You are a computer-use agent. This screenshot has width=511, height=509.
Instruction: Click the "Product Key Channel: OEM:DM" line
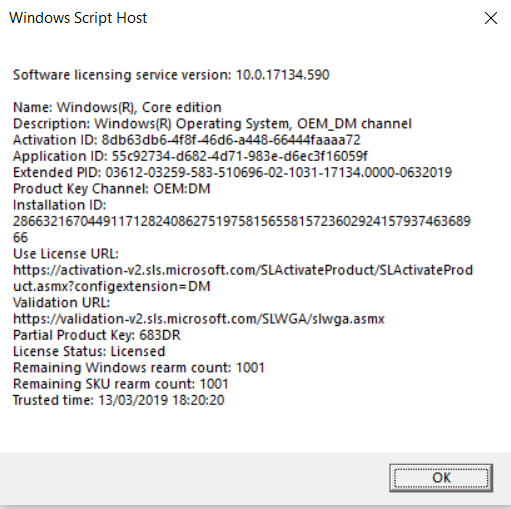[x=112, y=189]
